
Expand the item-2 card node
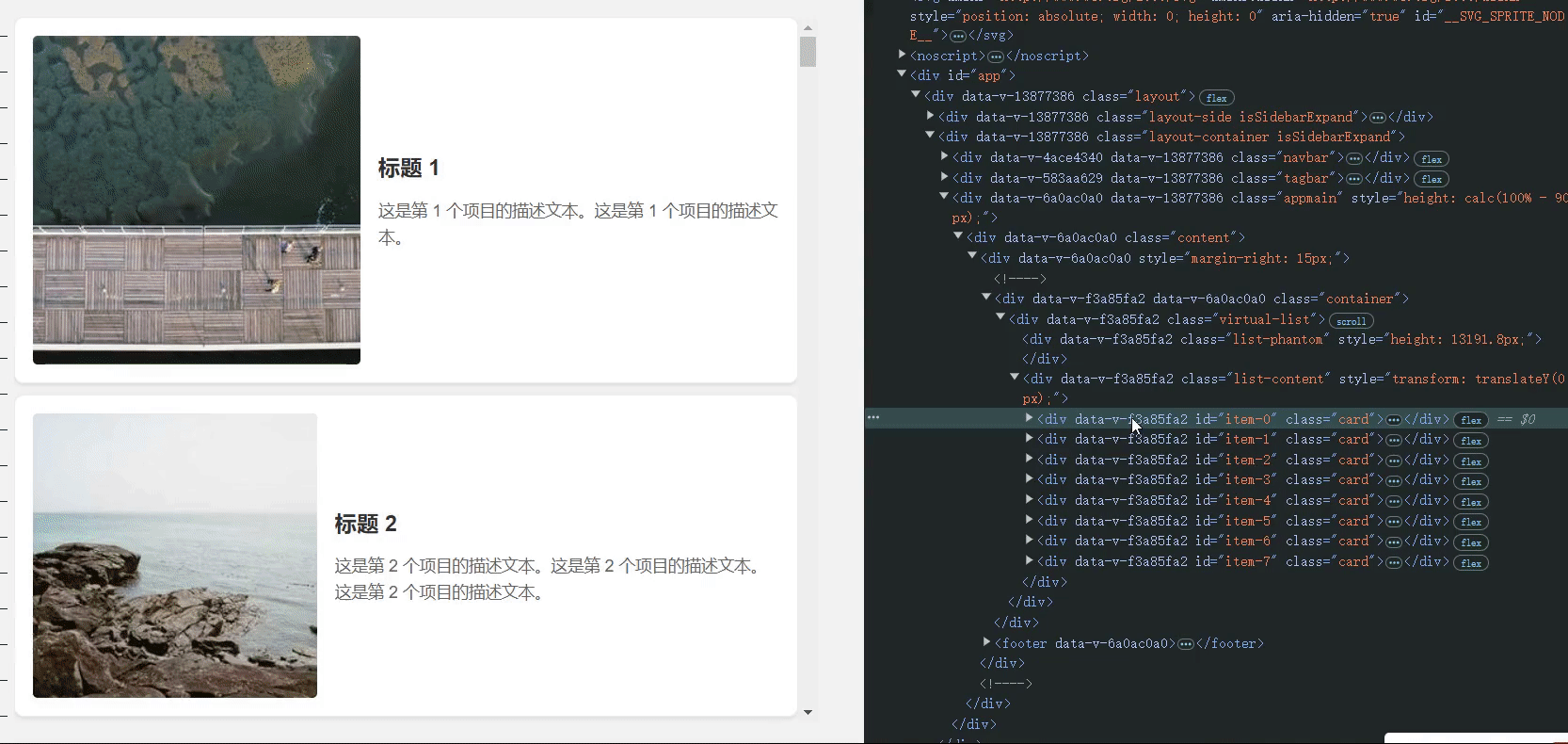pyautogui.click(x=1029, y=459)
